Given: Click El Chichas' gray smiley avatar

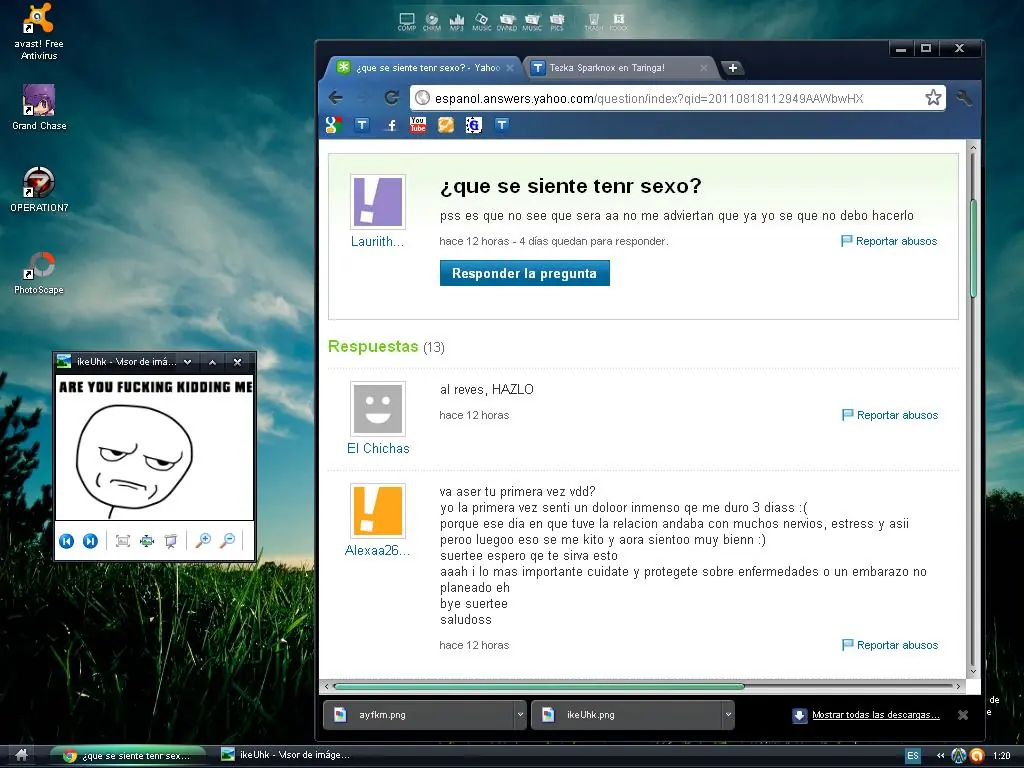Looking at the screenshot, I should [378, 409].
